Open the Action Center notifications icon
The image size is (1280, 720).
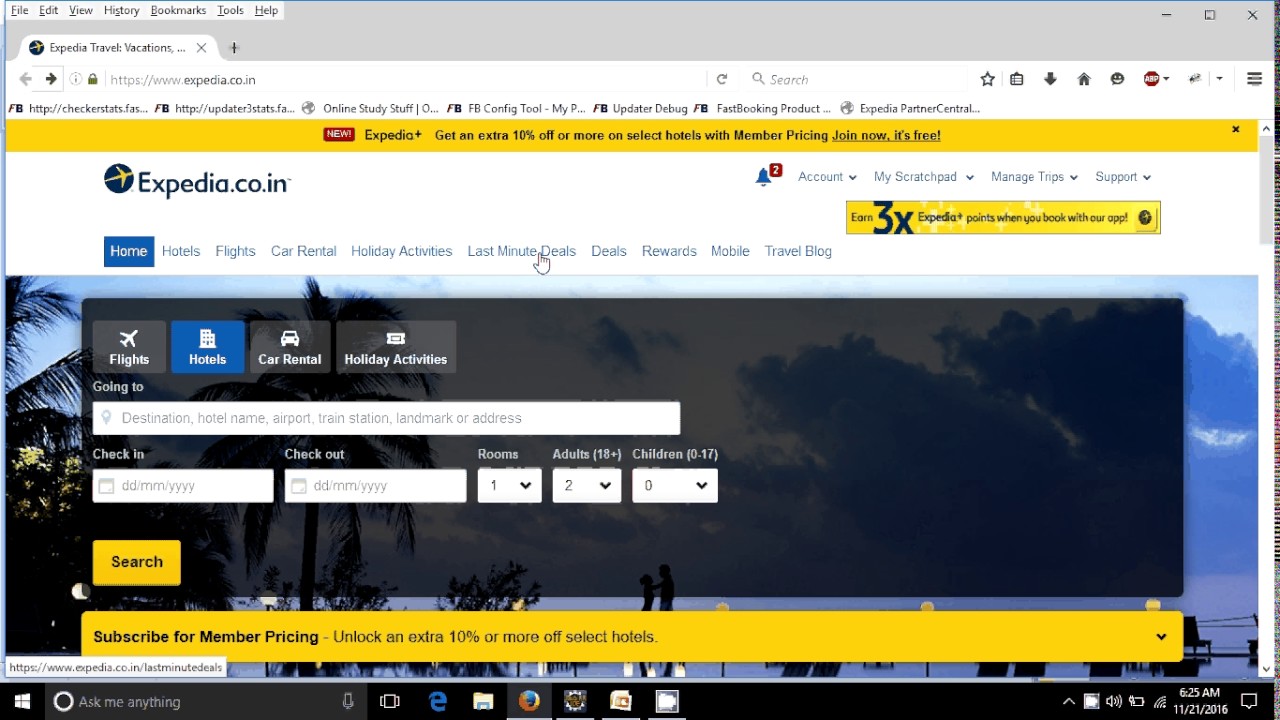pos(1249,701)
